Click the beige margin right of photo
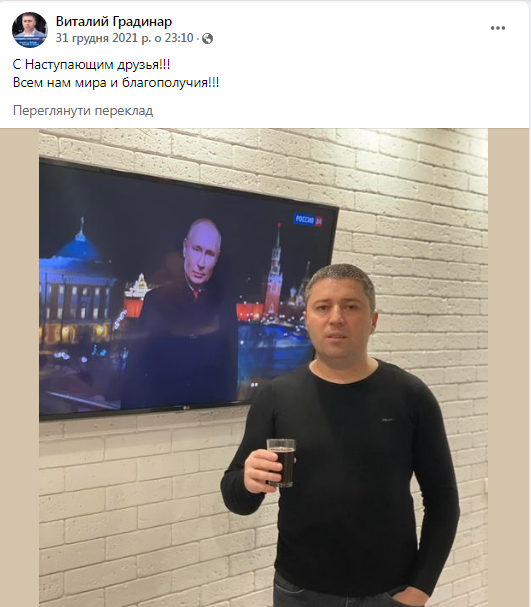 [x=509, y=368]
